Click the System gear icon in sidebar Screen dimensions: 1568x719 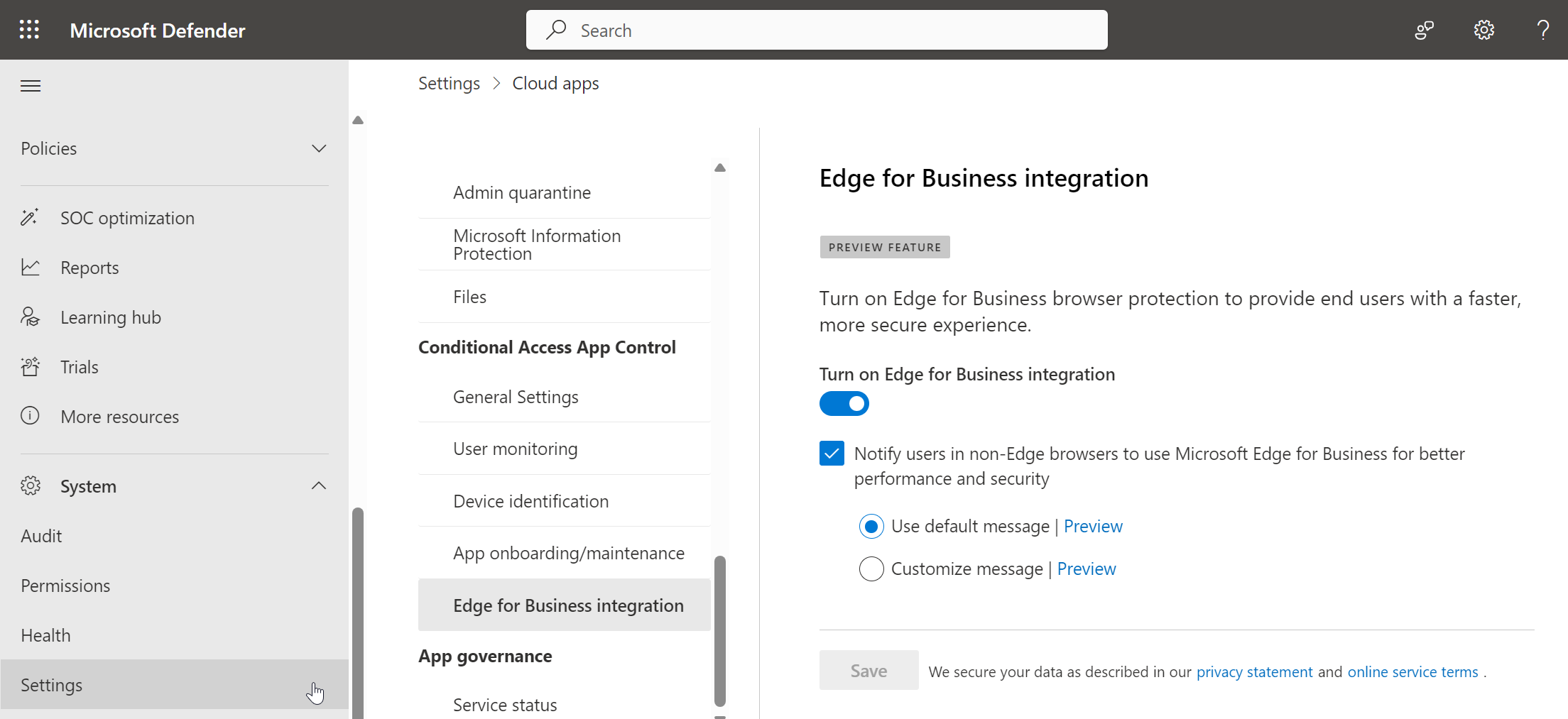tap(30, 485)
